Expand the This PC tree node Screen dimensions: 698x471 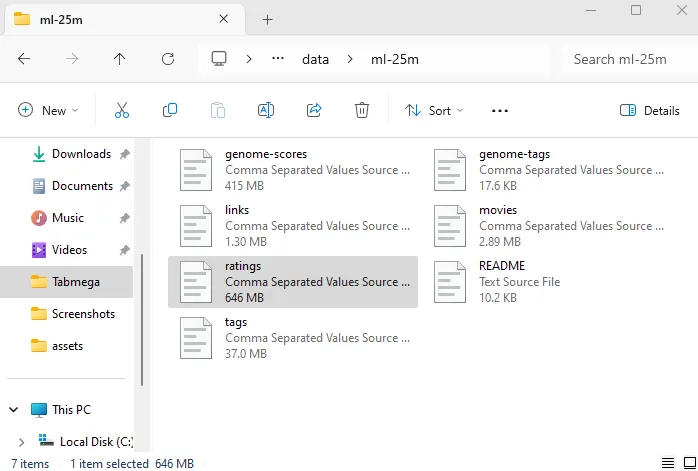click(14, 409)
